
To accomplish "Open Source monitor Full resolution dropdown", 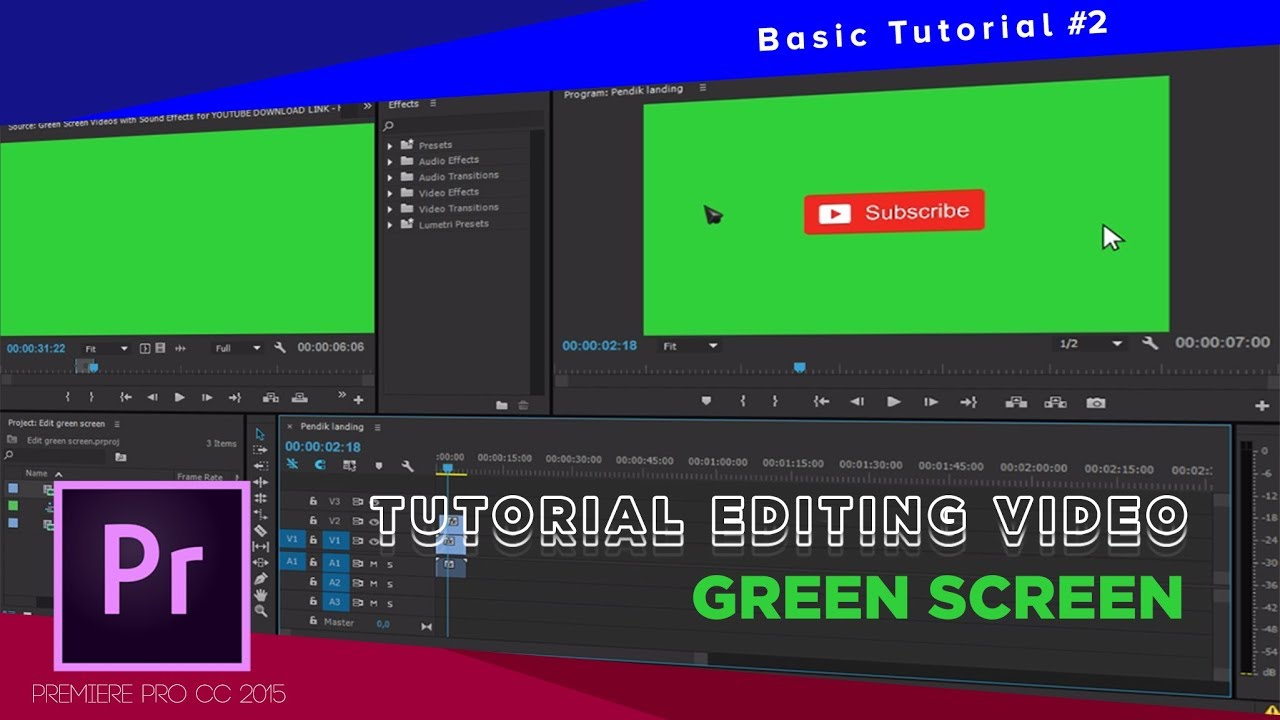I will coord(238,348).
